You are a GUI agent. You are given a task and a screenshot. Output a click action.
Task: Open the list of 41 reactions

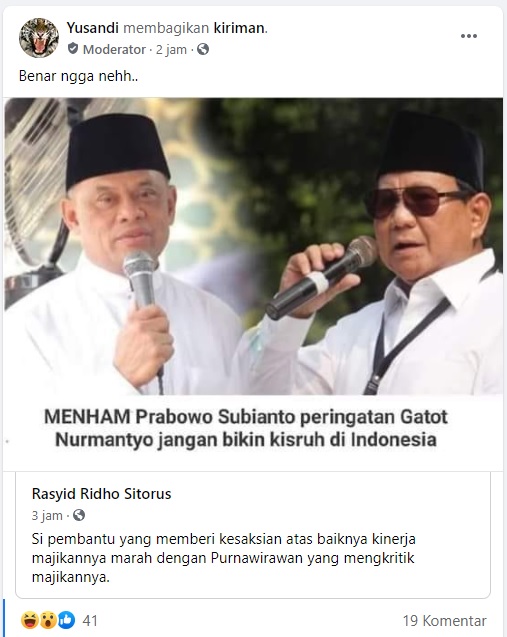tap(90, 621)
